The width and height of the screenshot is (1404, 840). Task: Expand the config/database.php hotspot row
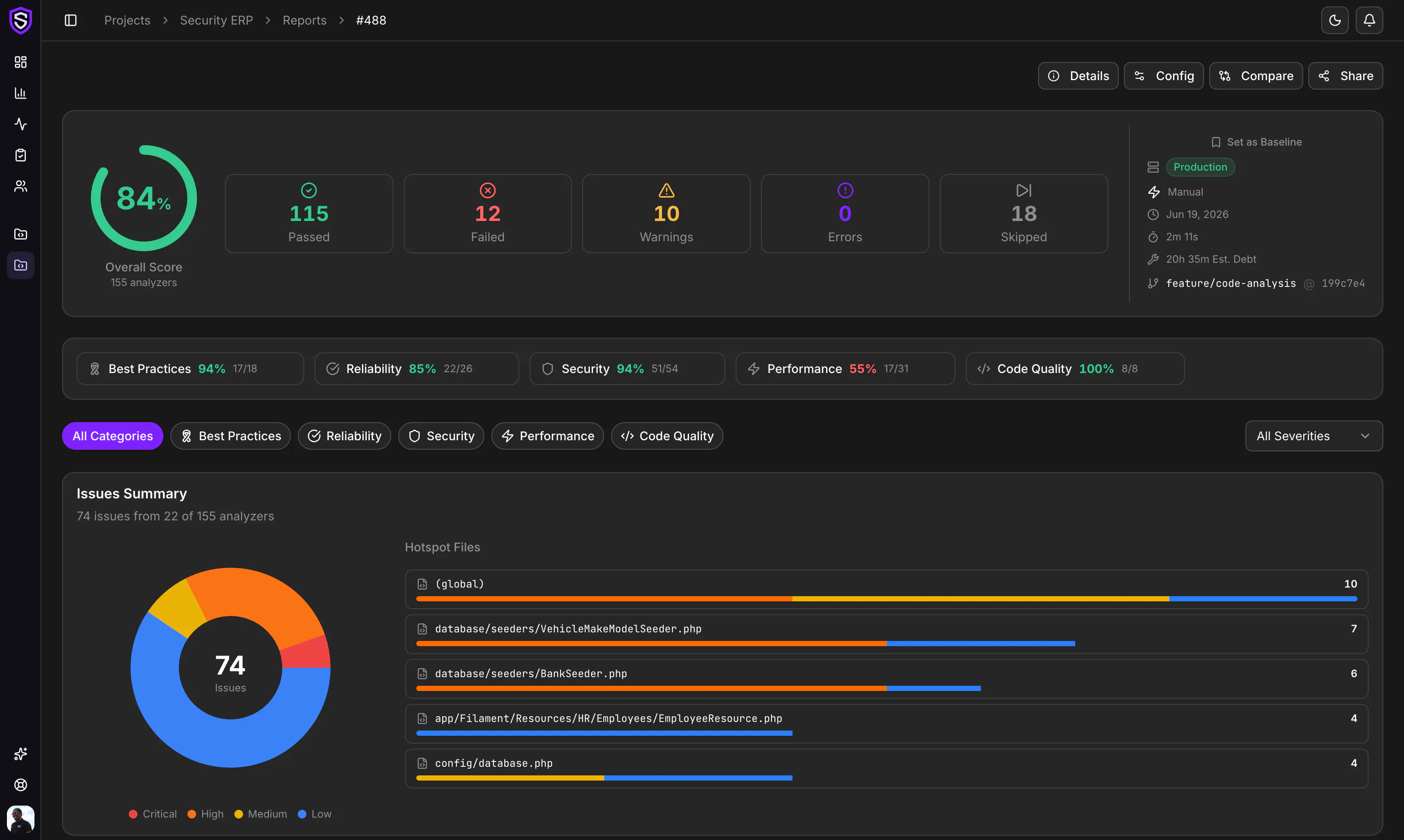point(886,768)
